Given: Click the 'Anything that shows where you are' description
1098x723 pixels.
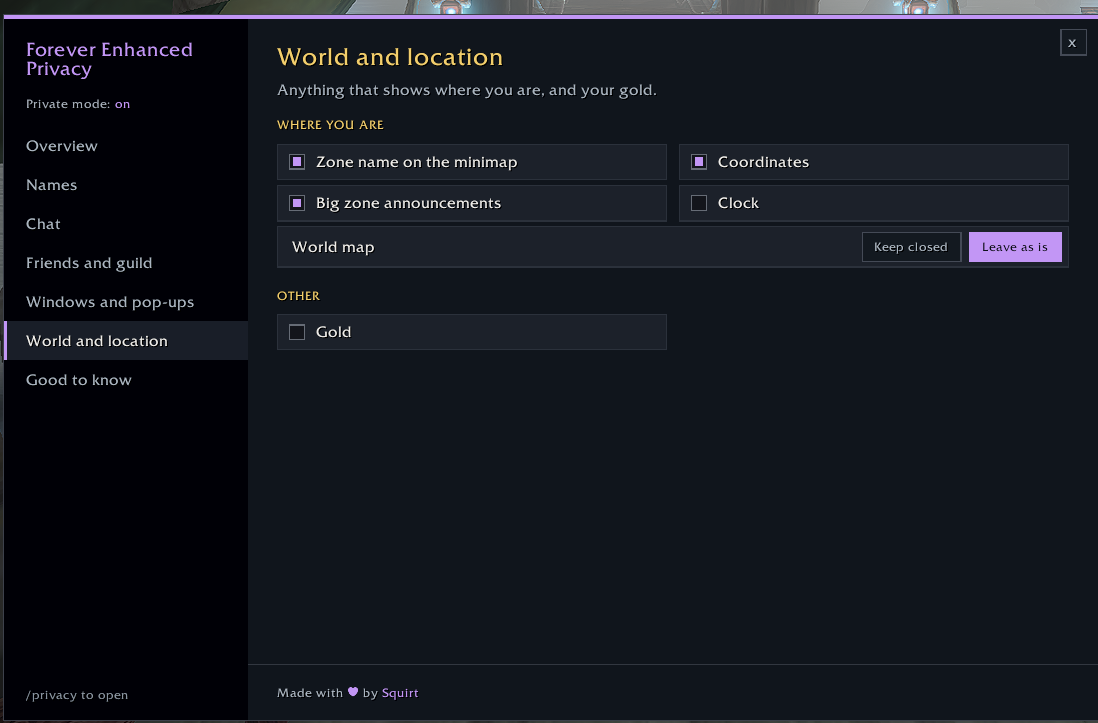Looking at the screenshot, I should click(467, 90).
